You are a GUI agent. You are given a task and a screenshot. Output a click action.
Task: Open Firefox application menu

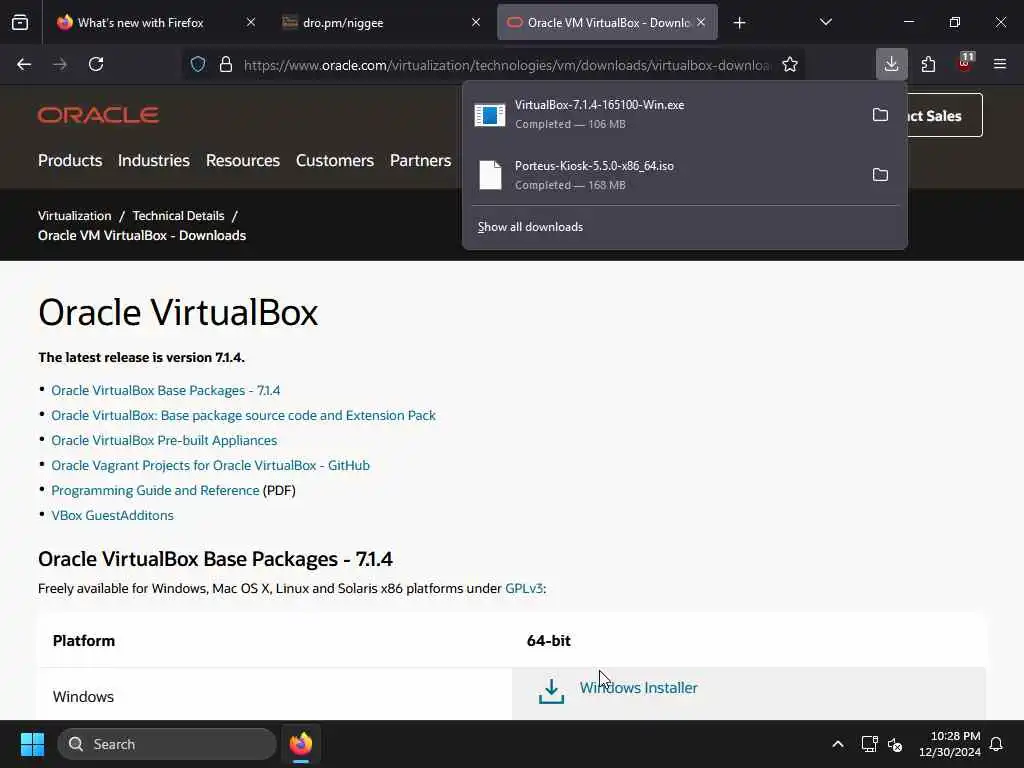point(1000,64)
